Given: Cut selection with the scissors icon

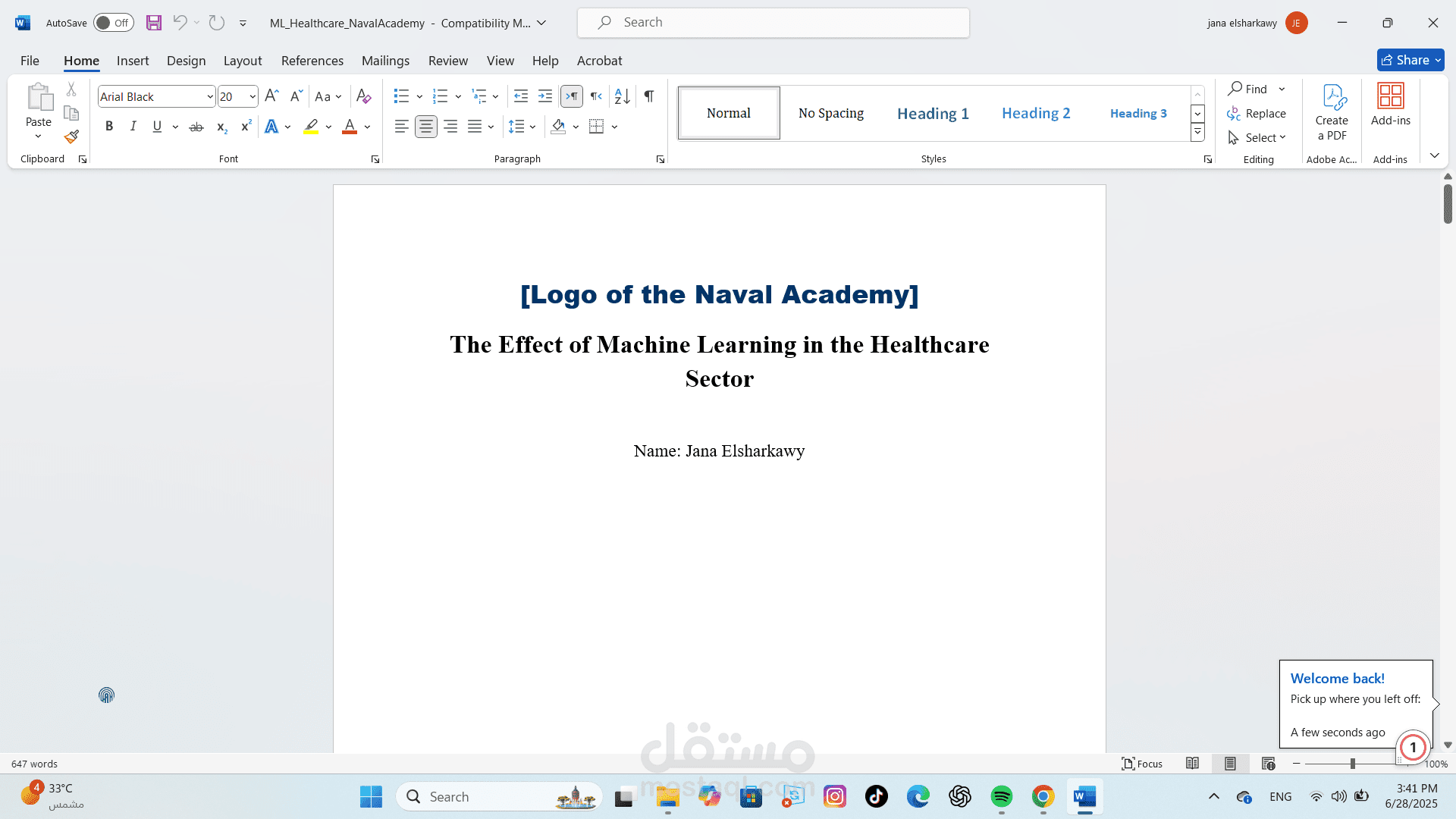Looking at the screenshot, I should pyautogui.click(x=71, y=89).
